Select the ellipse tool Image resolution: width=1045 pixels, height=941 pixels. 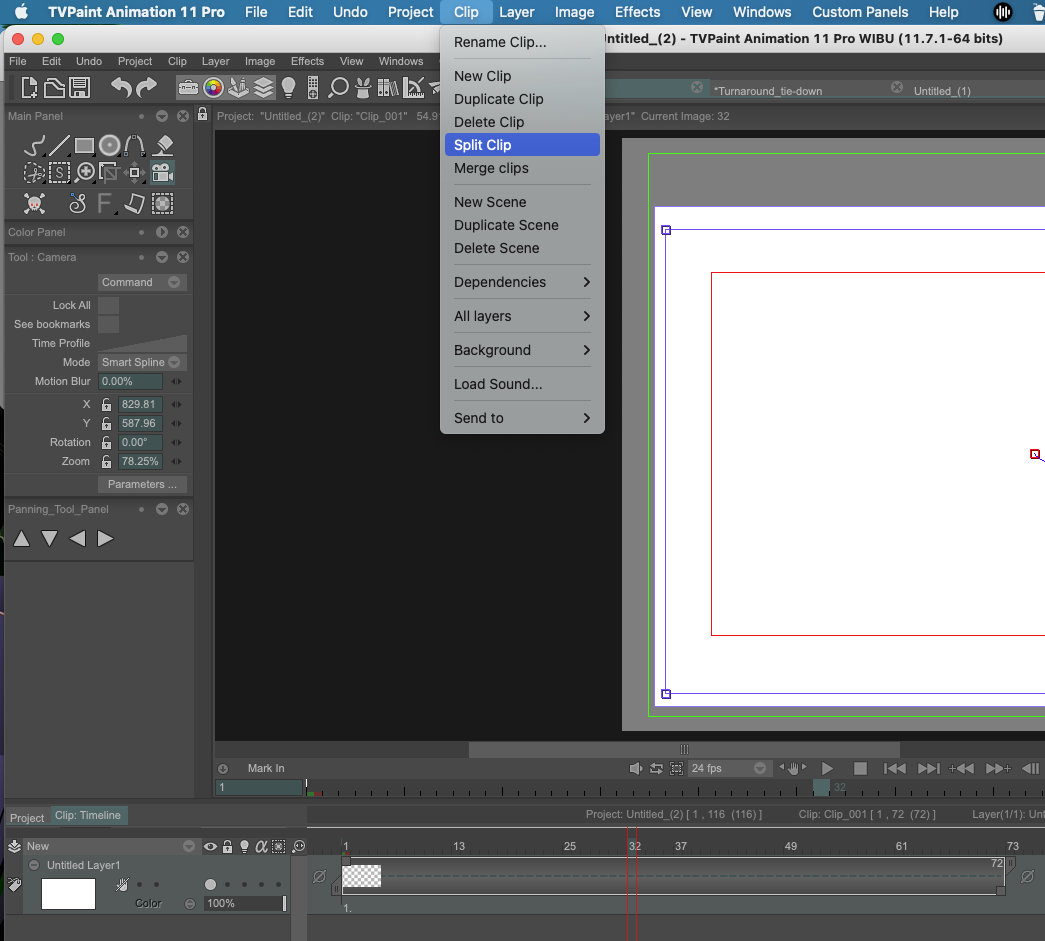(x=109, y=145)
